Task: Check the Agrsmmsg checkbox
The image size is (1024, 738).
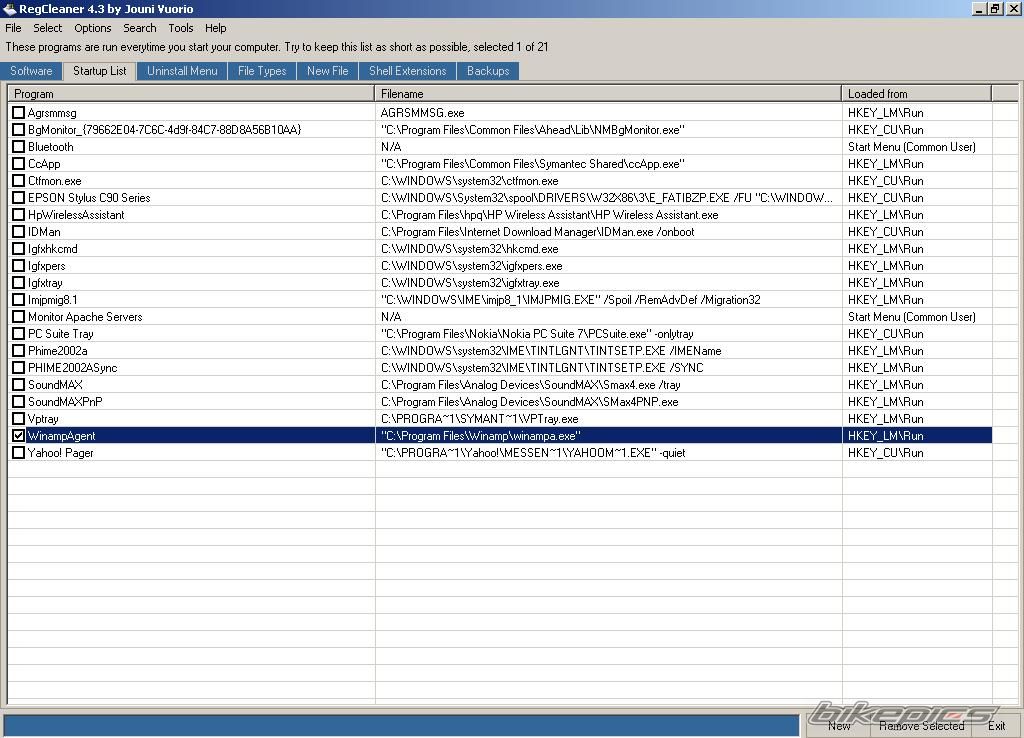Action: click(18, 113)
